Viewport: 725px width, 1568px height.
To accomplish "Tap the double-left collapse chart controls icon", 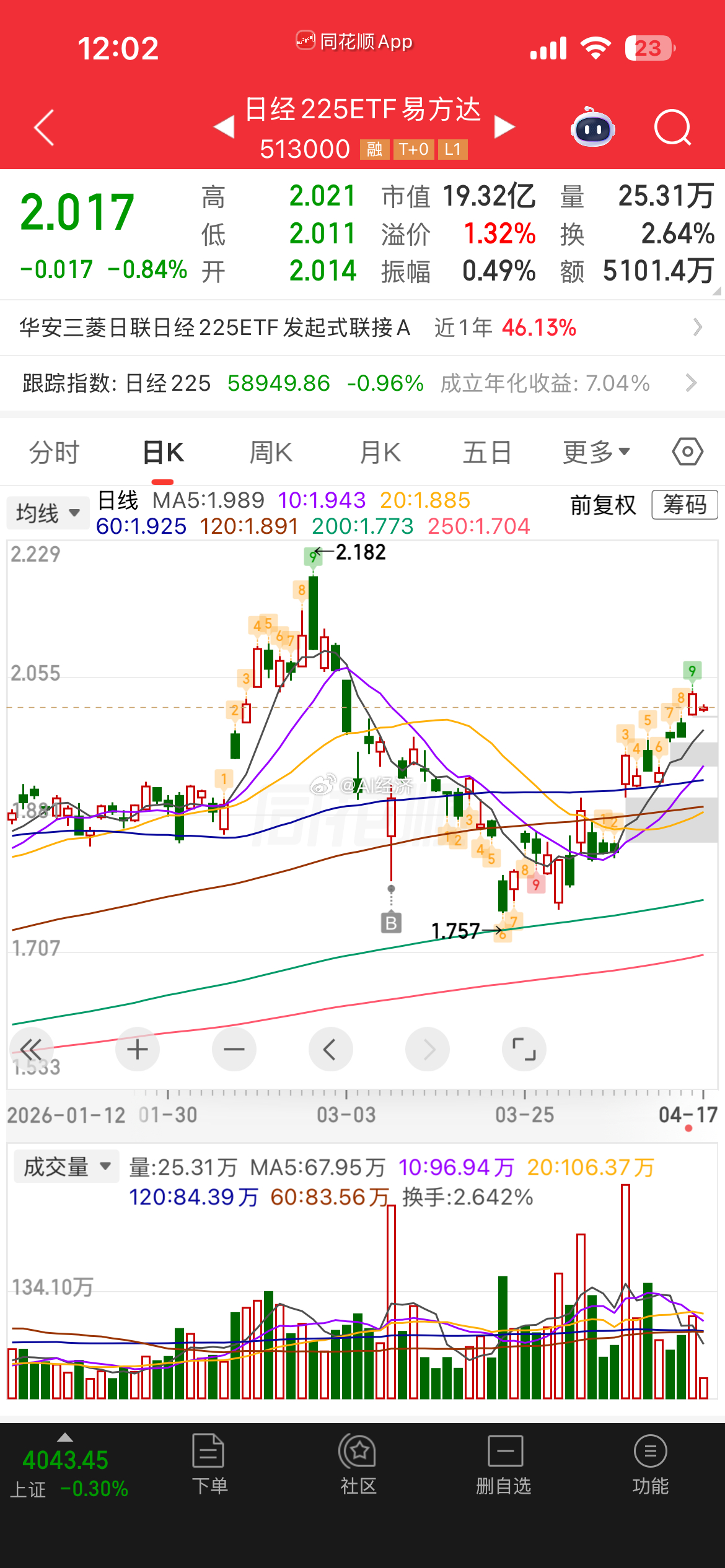I will point(31,1049).
